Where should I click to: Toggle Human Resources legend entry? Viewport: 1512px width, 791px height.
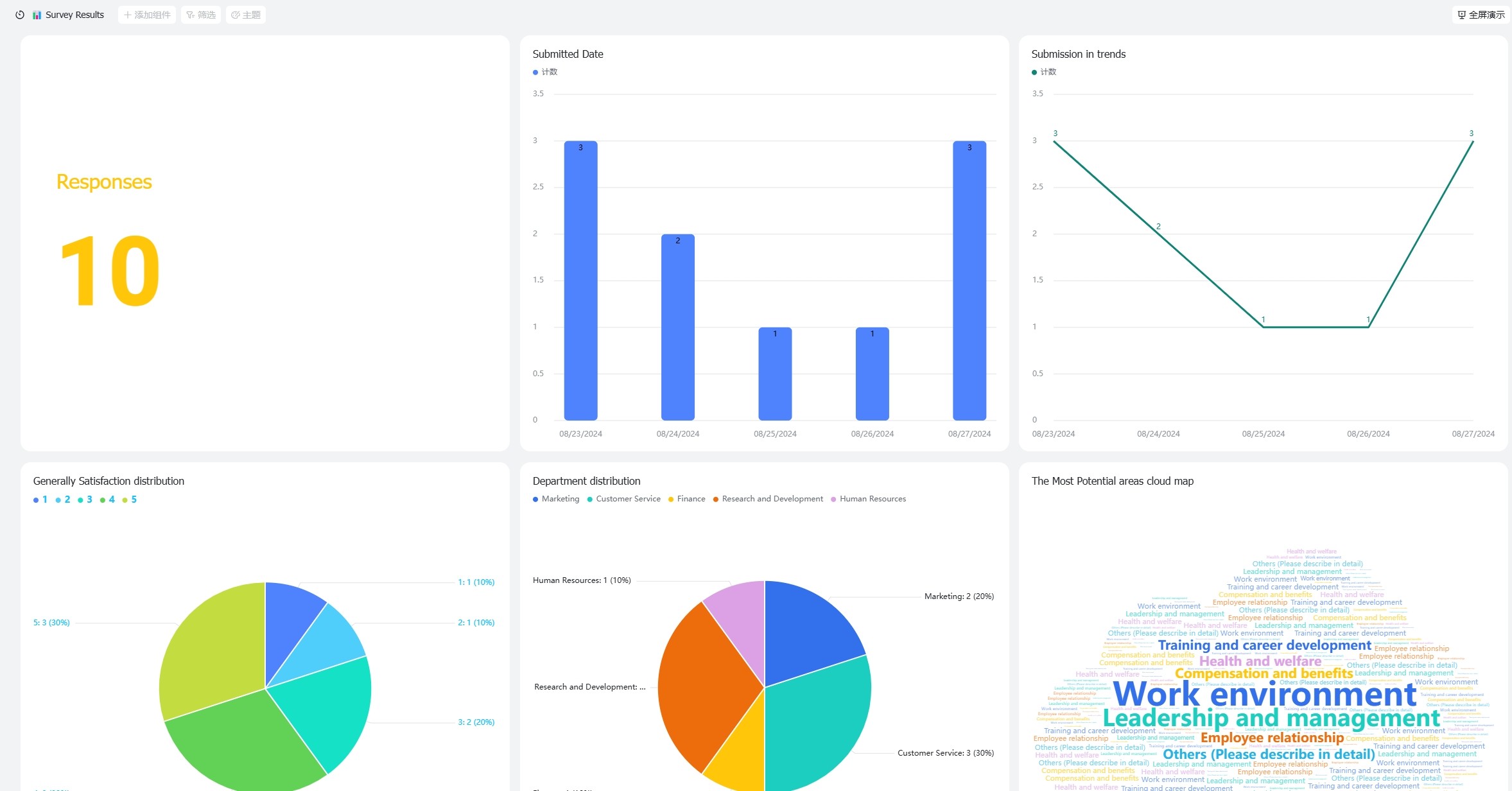click(869, 499)
